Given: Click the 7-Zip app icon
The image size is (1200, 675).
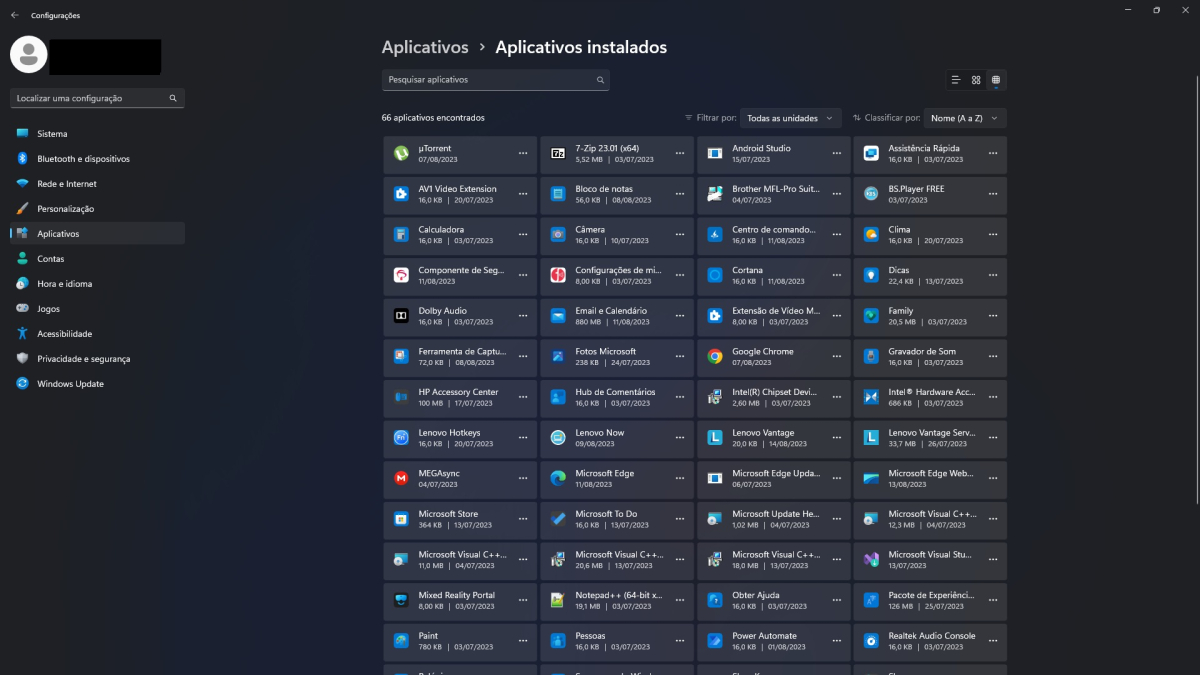Looking at the screenshot, I should (558, 153).
